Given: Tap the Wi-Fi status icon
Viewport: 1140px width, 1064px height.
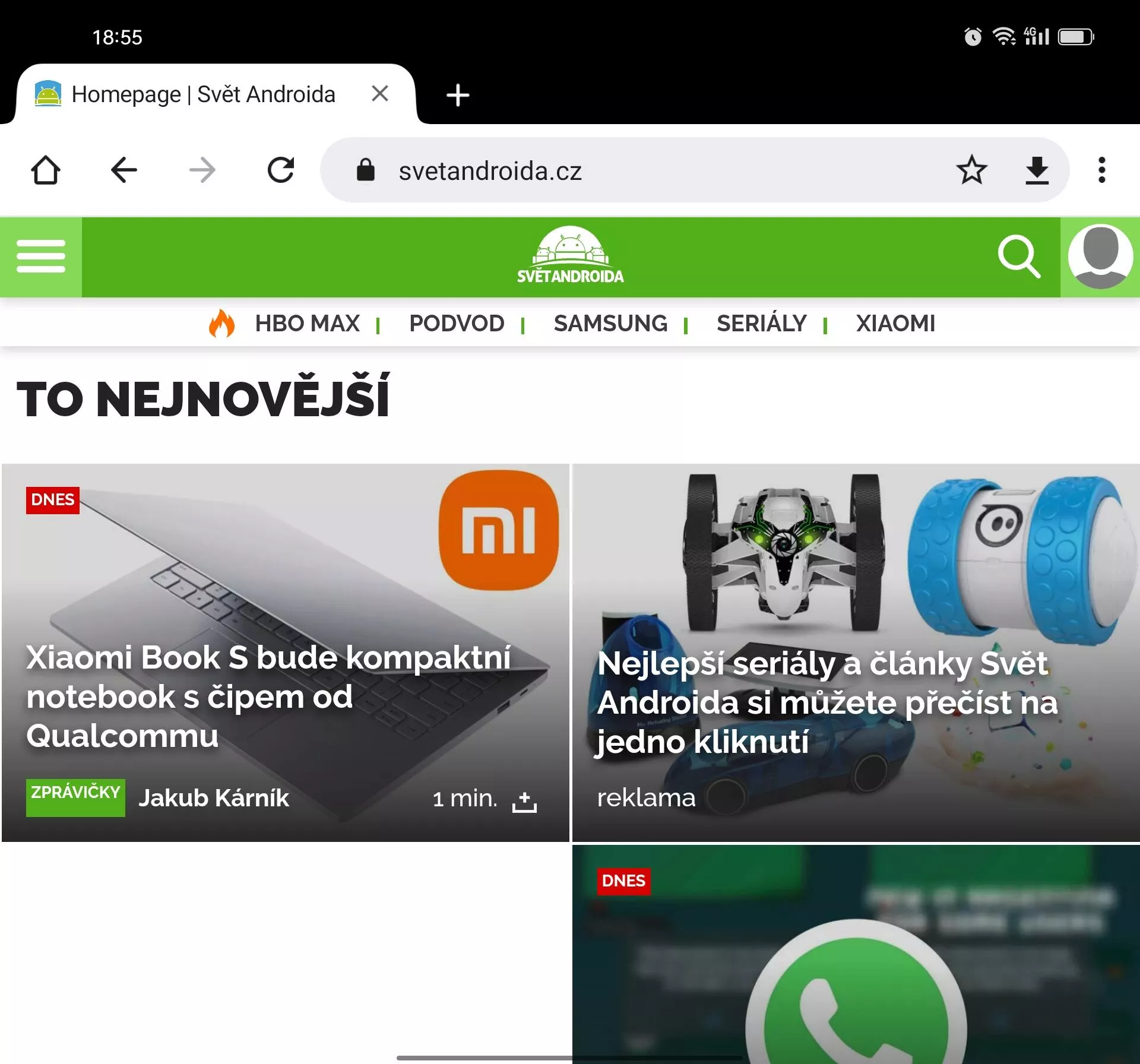Looking at the screenshot, I should (1004, 37).
